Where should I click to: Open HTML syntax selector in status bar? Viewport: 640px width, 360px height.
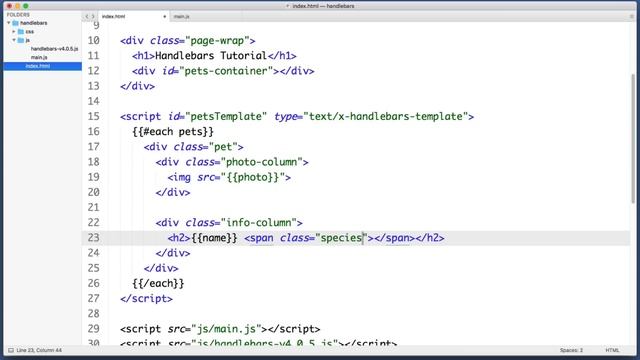pos(612,350)
